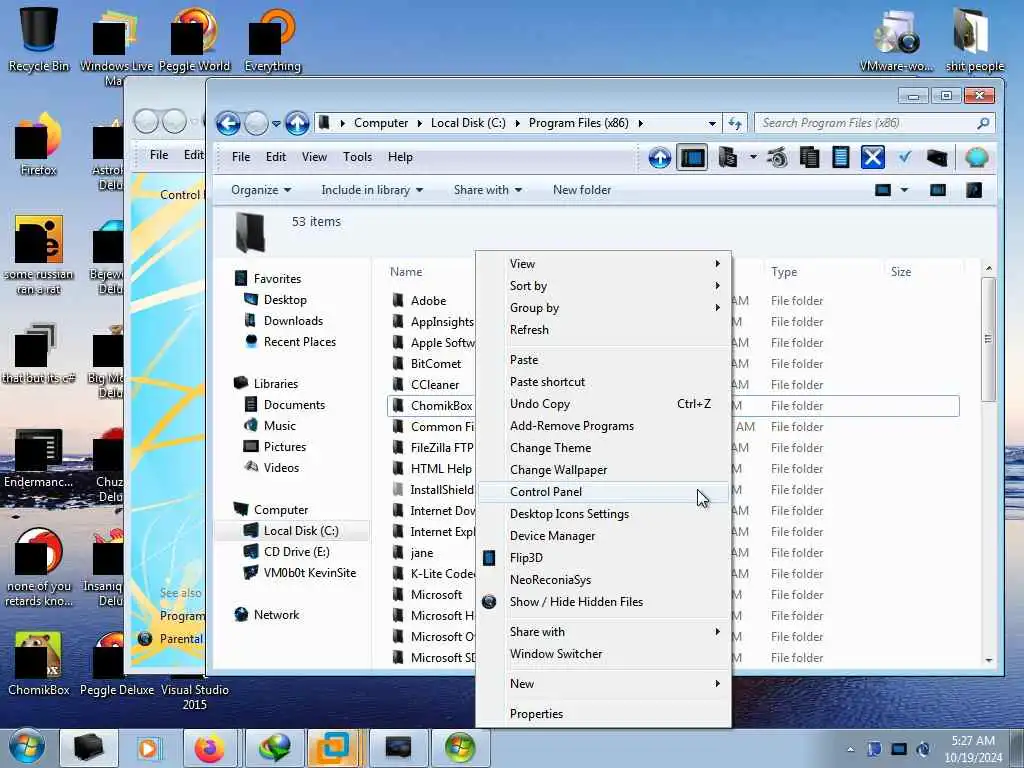
Task: Click the Internet Download Manager taskbar icon
Action: pyautogui.click(x=274, y=748)
